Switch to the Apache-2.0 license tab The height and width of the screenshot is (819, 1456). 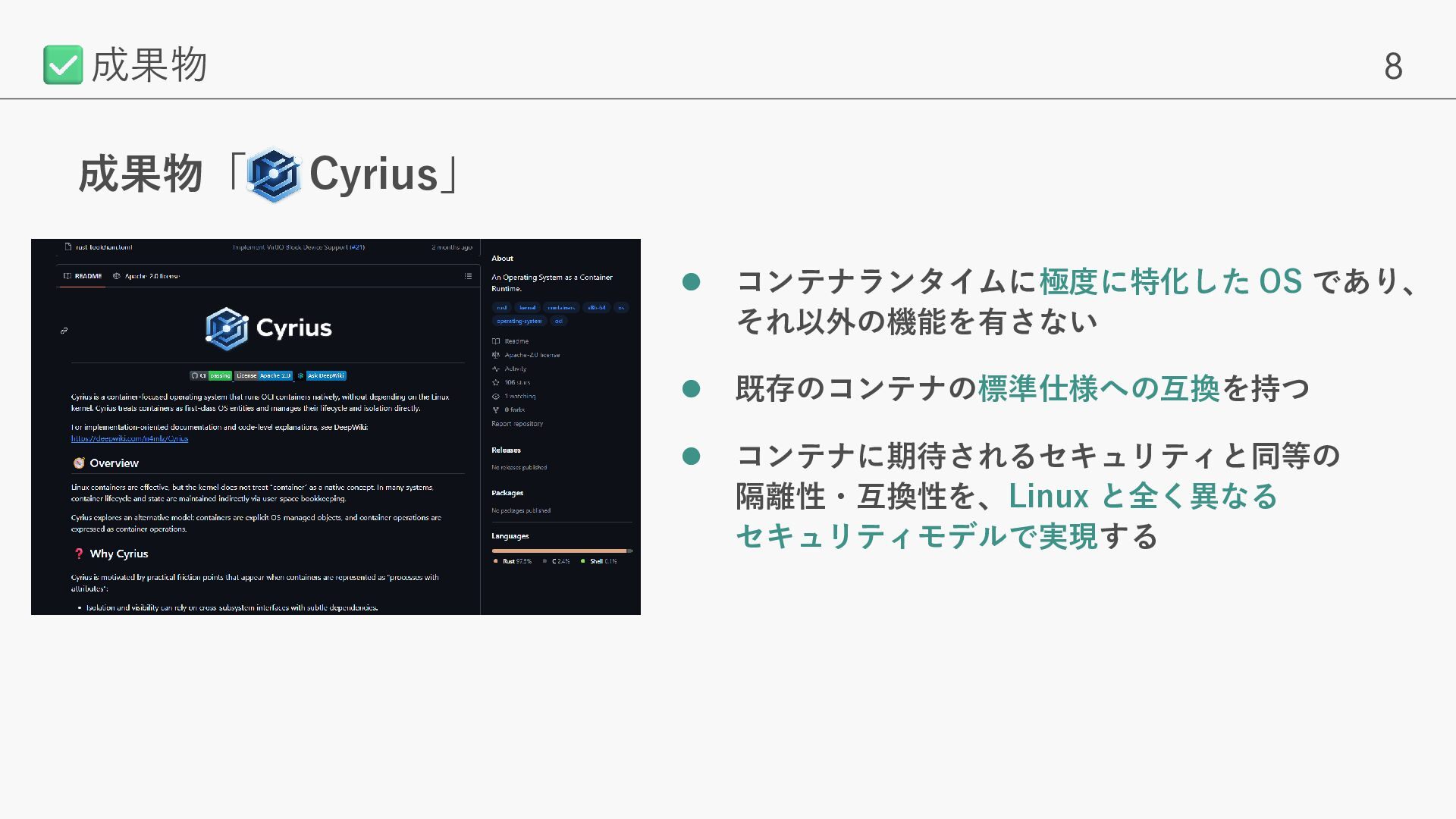[x=146, y=276]
